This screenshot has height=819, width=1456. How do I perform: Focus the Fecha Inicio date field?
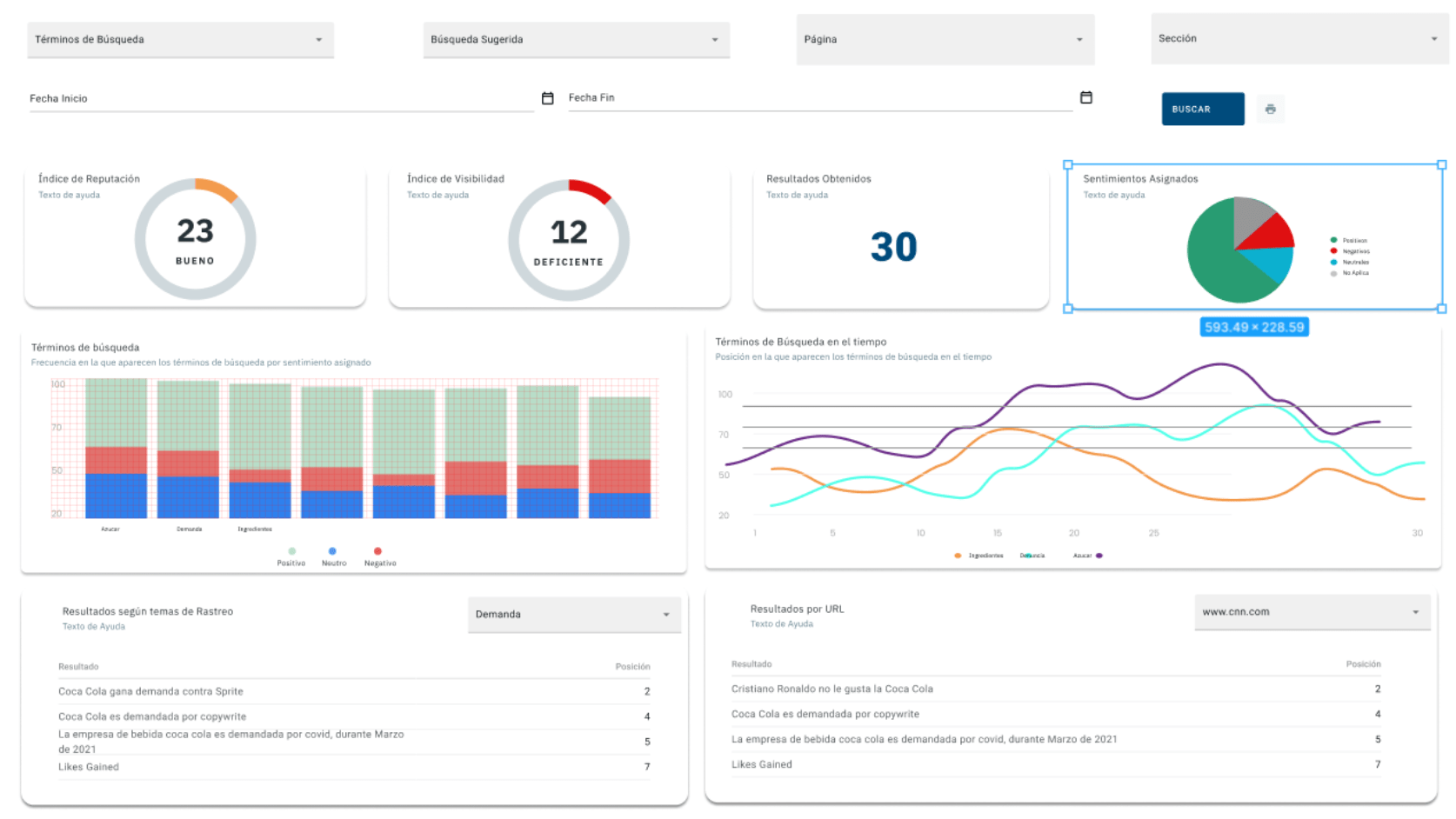[x=282, y=98]
